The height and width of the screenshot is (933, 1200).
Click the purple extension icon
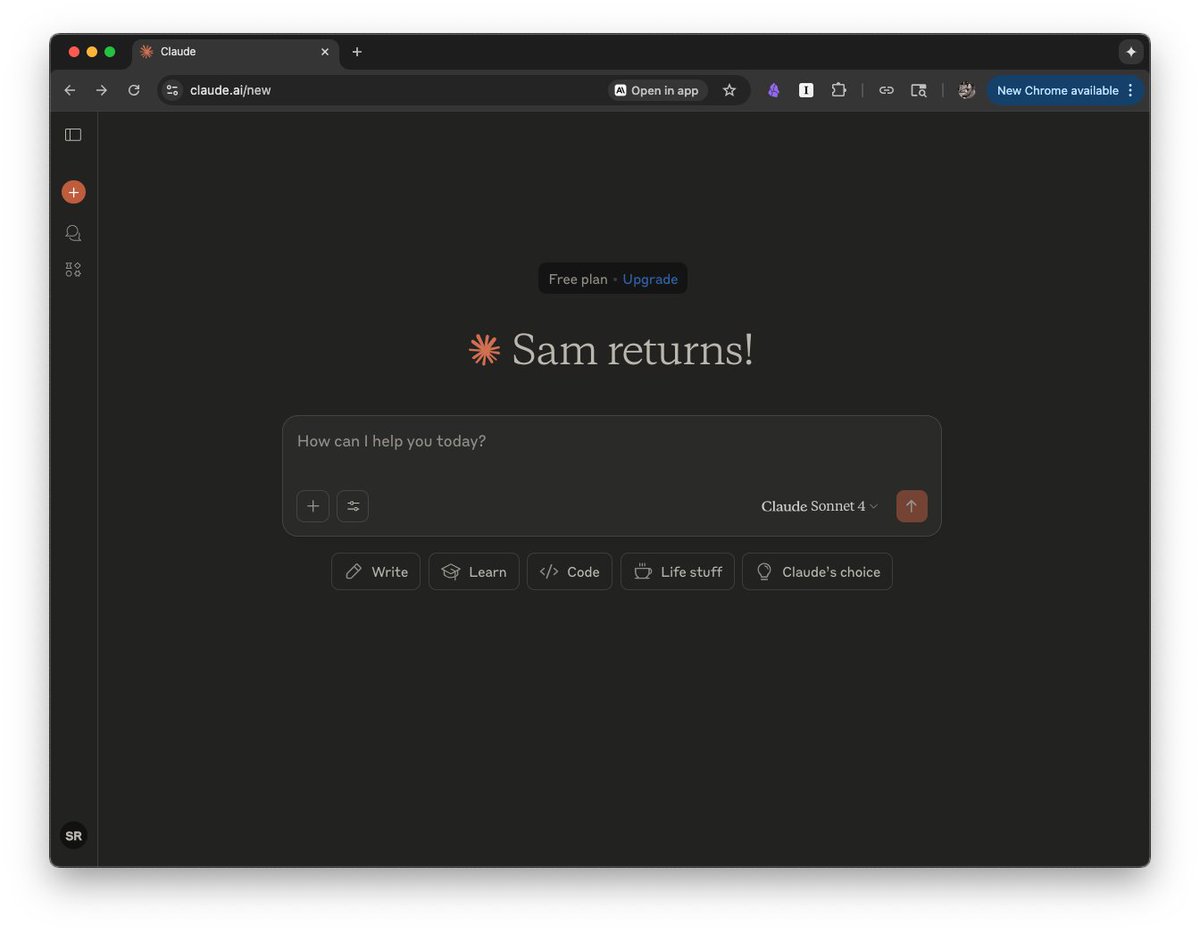tap(774, 90)
